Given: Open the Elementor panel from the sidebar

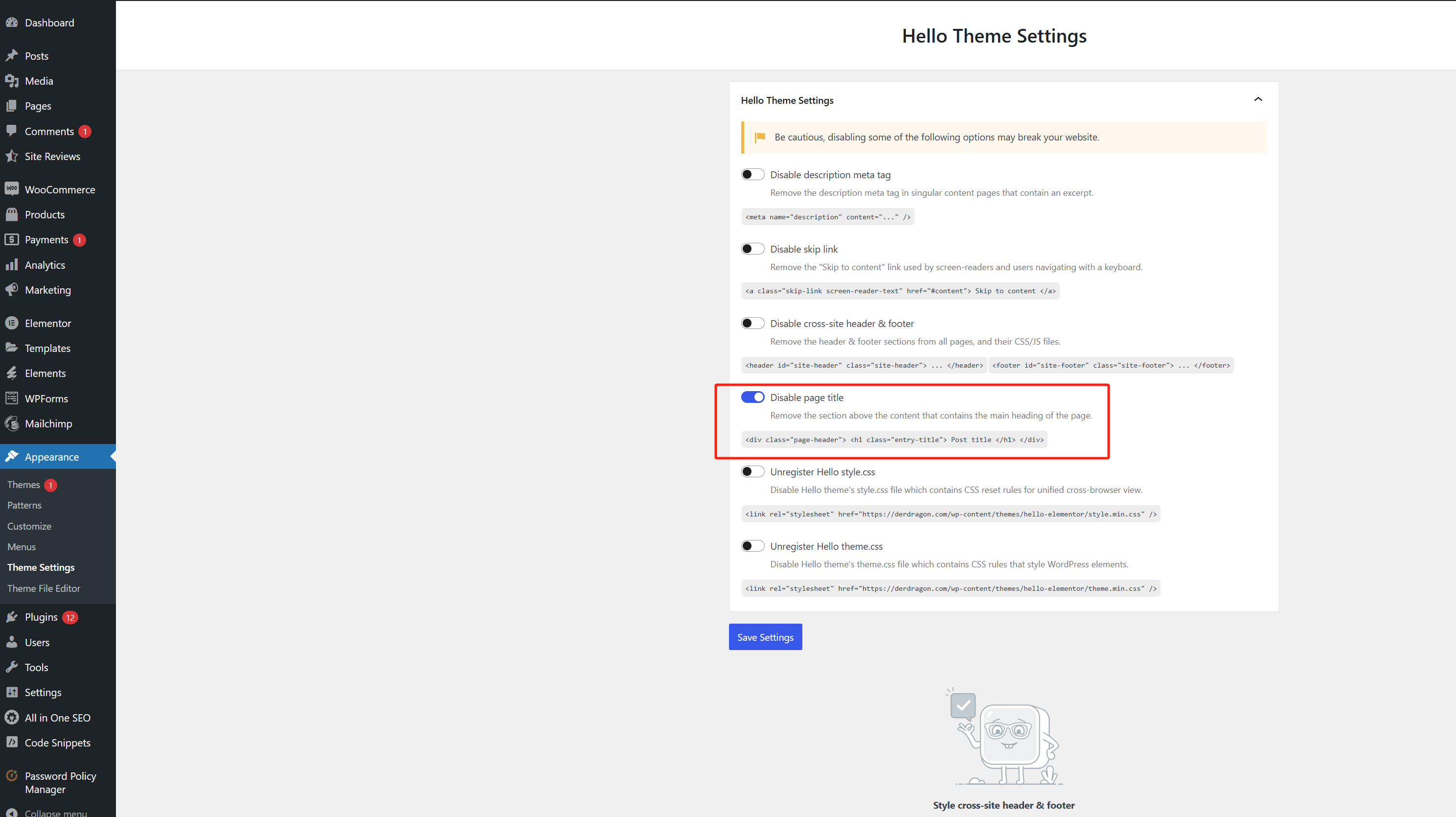Looking at the screenshot, I should tap(47, 323).
